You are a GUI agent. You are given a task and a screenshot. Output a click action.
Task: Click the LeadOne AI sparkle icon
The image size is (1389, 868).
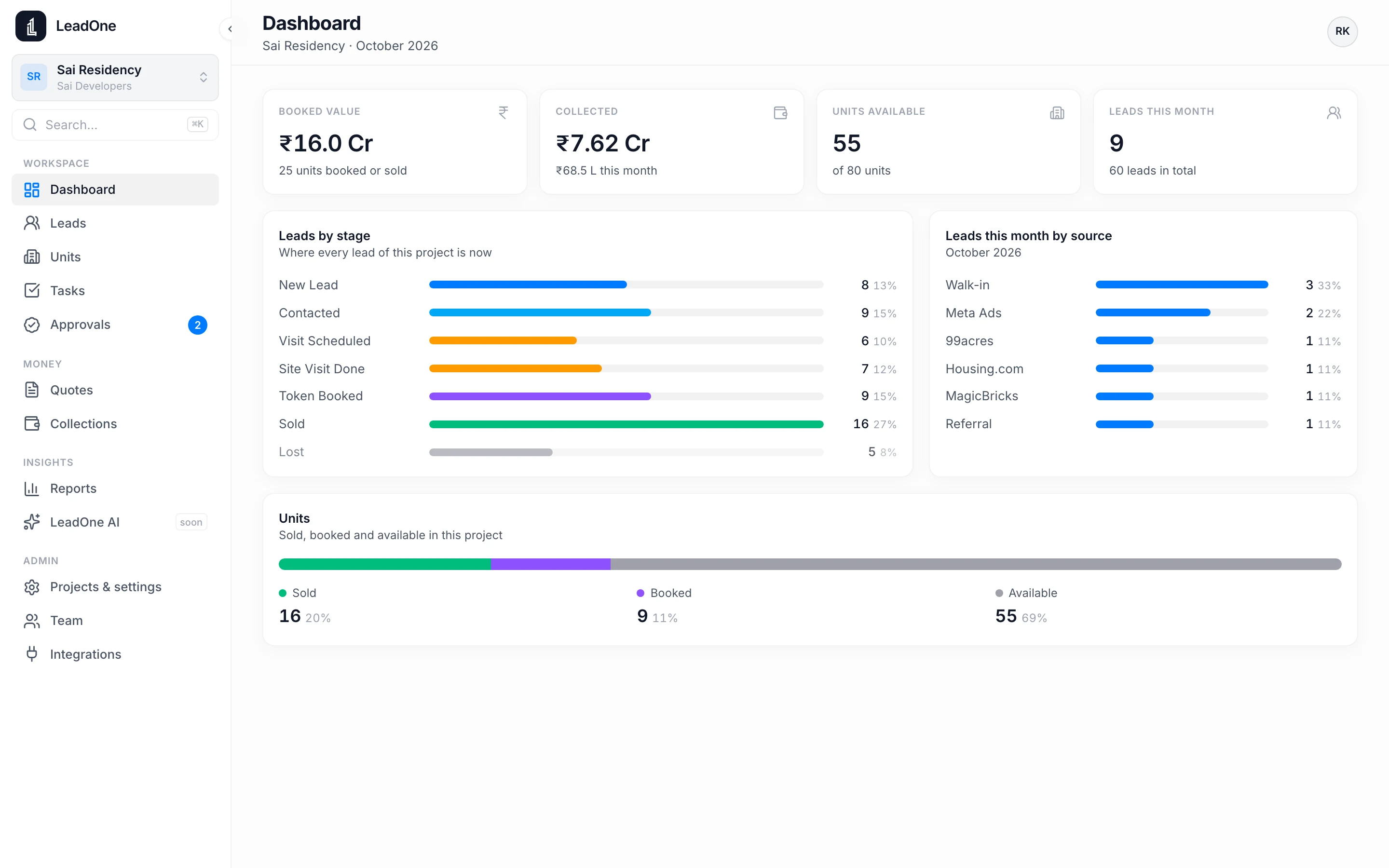[x=31, y=522]
